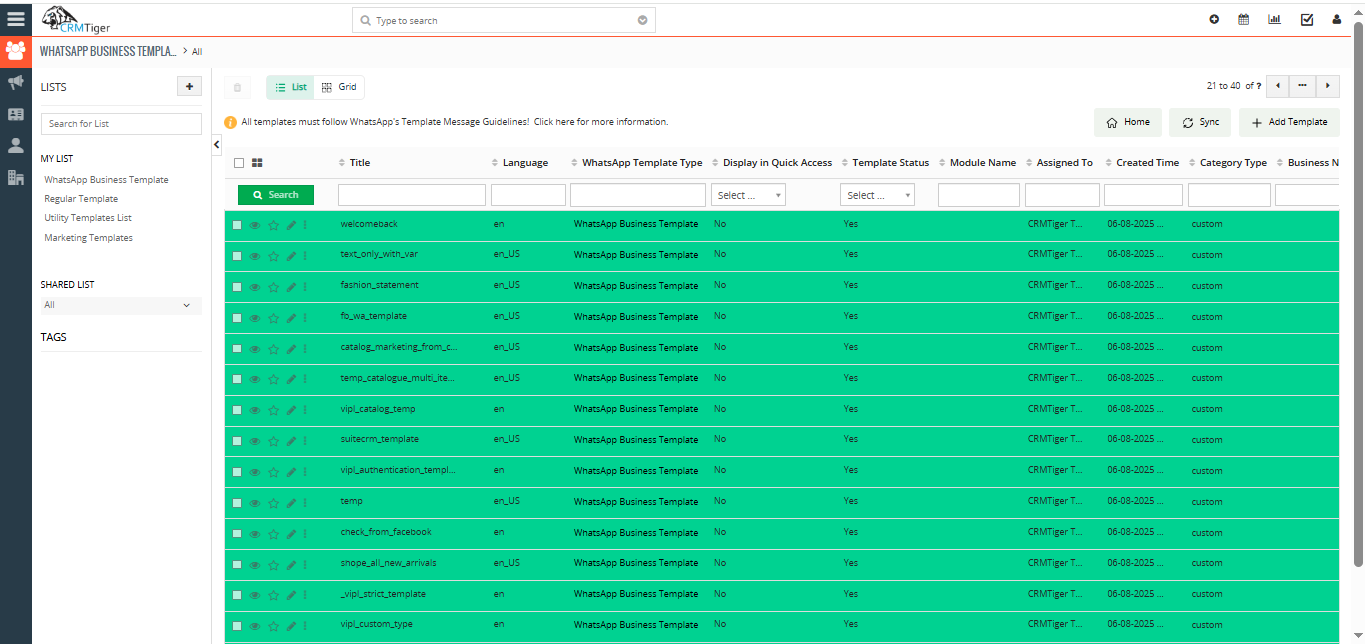The height and width of the screenshot is (644, 1365).
Task: Open Template Status filter dropdown
Action: (877, 195)
